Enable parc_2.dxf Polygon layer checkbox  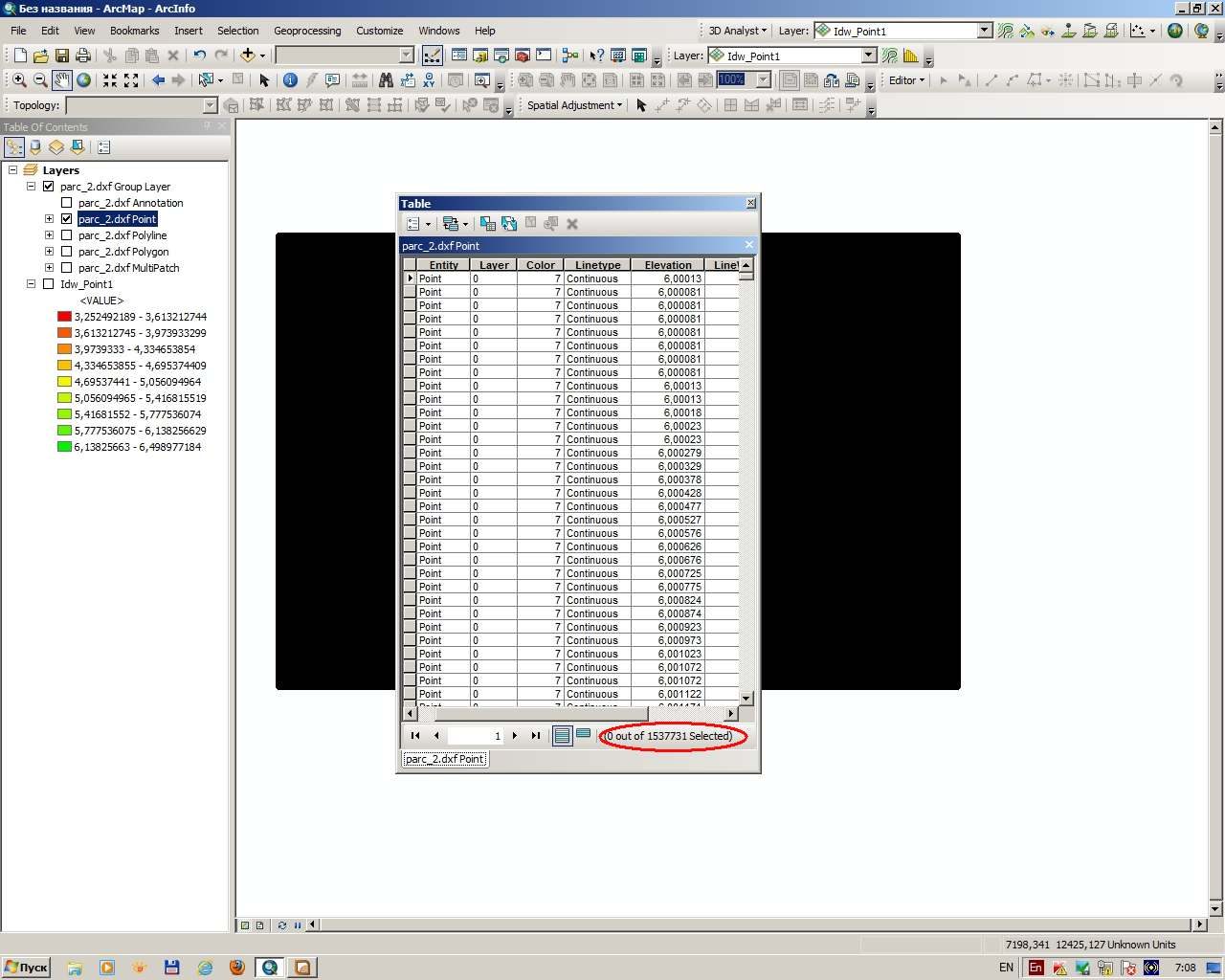click(x=66, y=252)
